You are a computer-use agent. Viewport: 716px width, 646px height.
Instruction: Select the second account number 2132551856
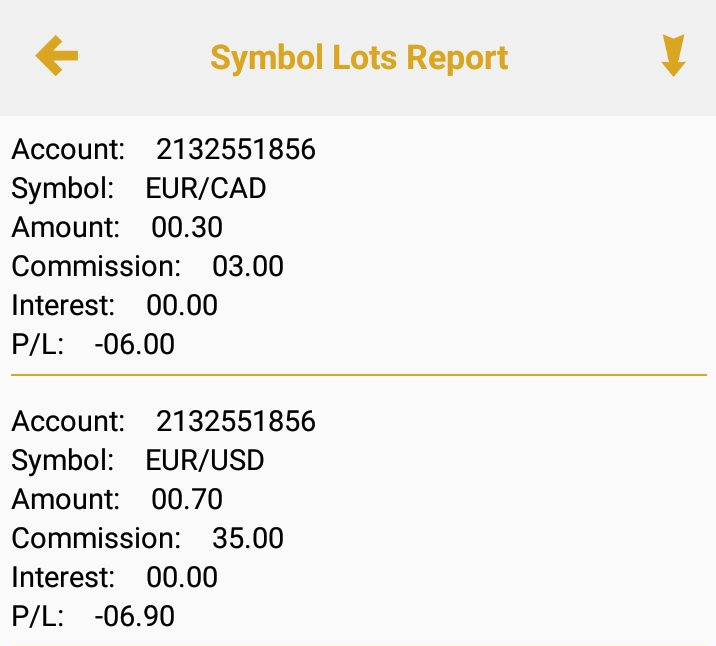pyautogui.click(x=235, y=421)
